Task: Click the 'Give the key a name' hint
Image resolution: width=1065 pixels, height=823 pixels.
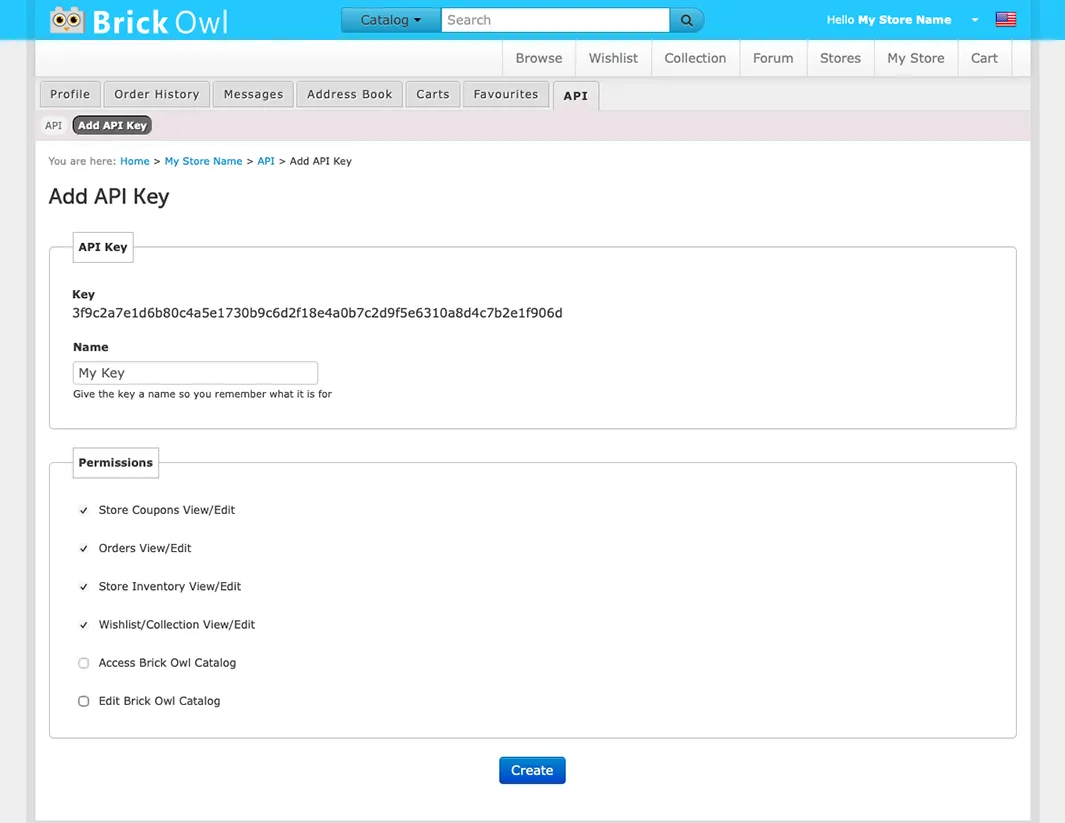Action: pos(202,394)
